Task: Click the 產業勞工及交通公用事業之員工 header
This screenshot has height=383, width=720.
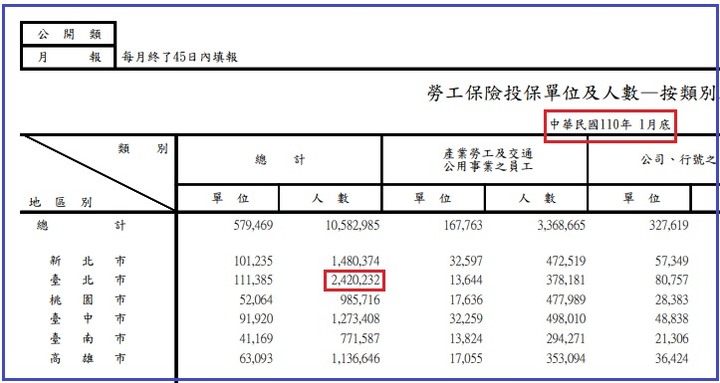Action: (x=485, y=160)
